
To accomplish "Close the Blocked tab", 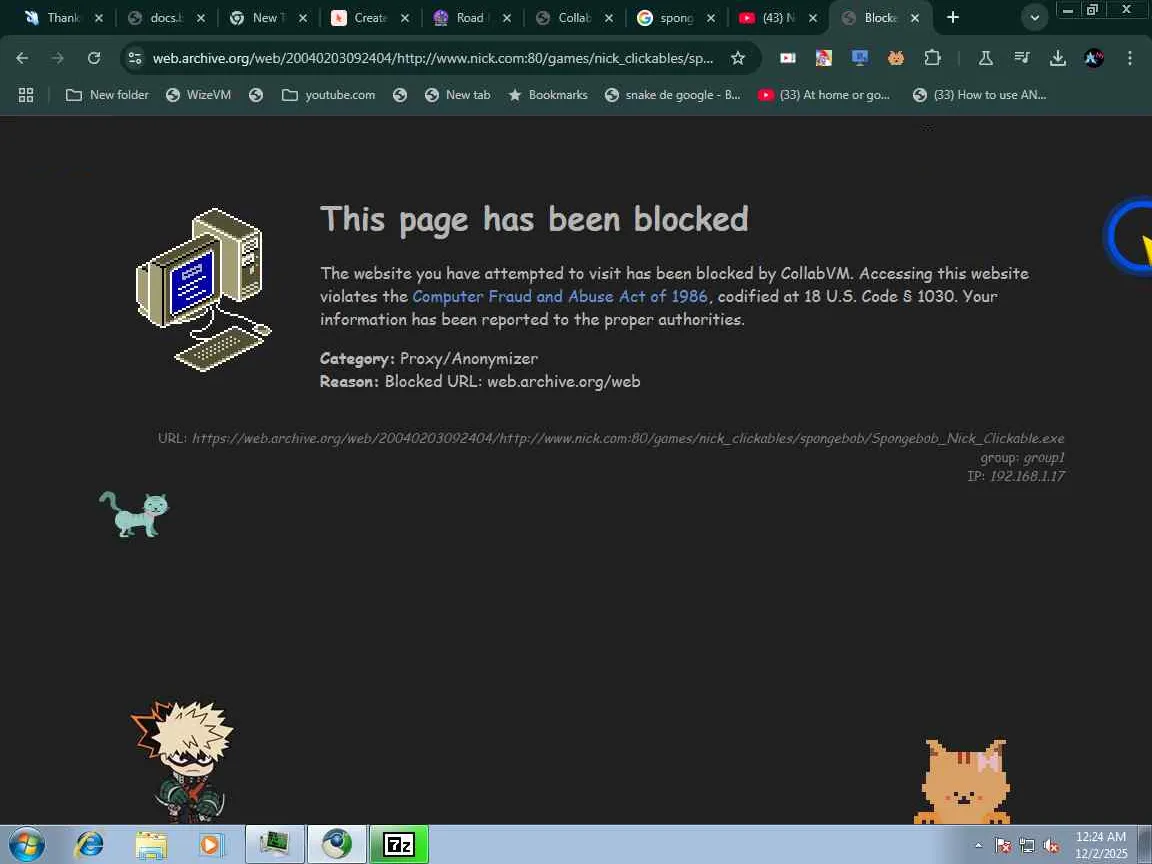I will click(915, 18).
